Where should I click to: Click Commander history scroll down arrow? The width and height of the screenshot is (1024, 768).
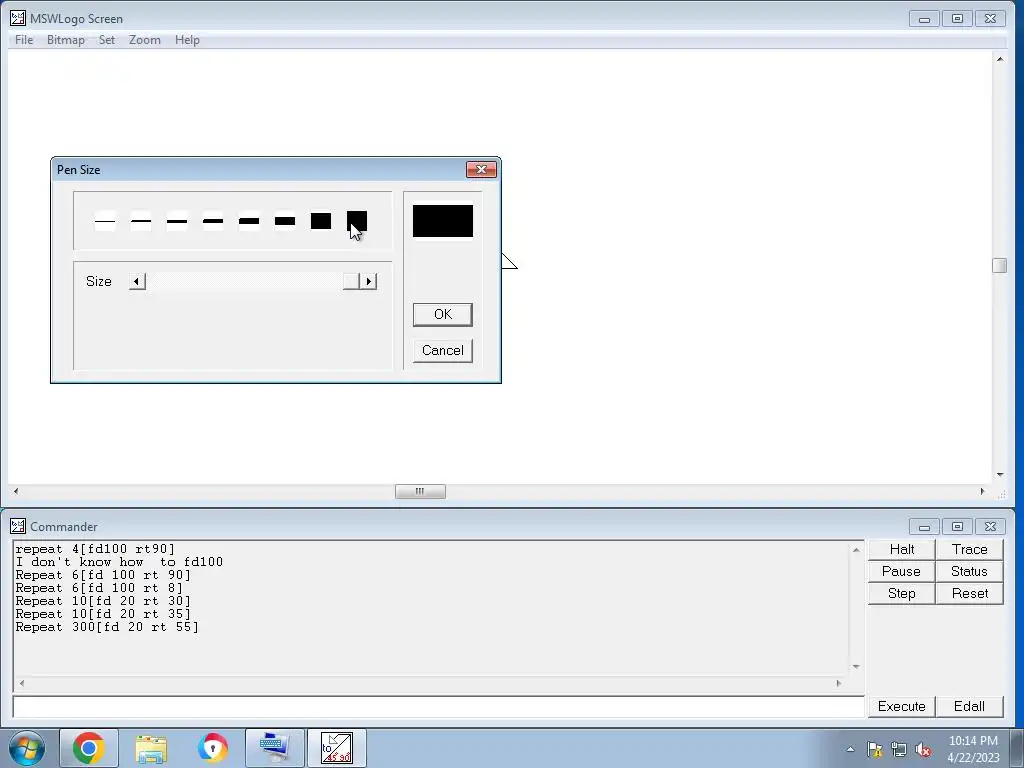[856, 667]
